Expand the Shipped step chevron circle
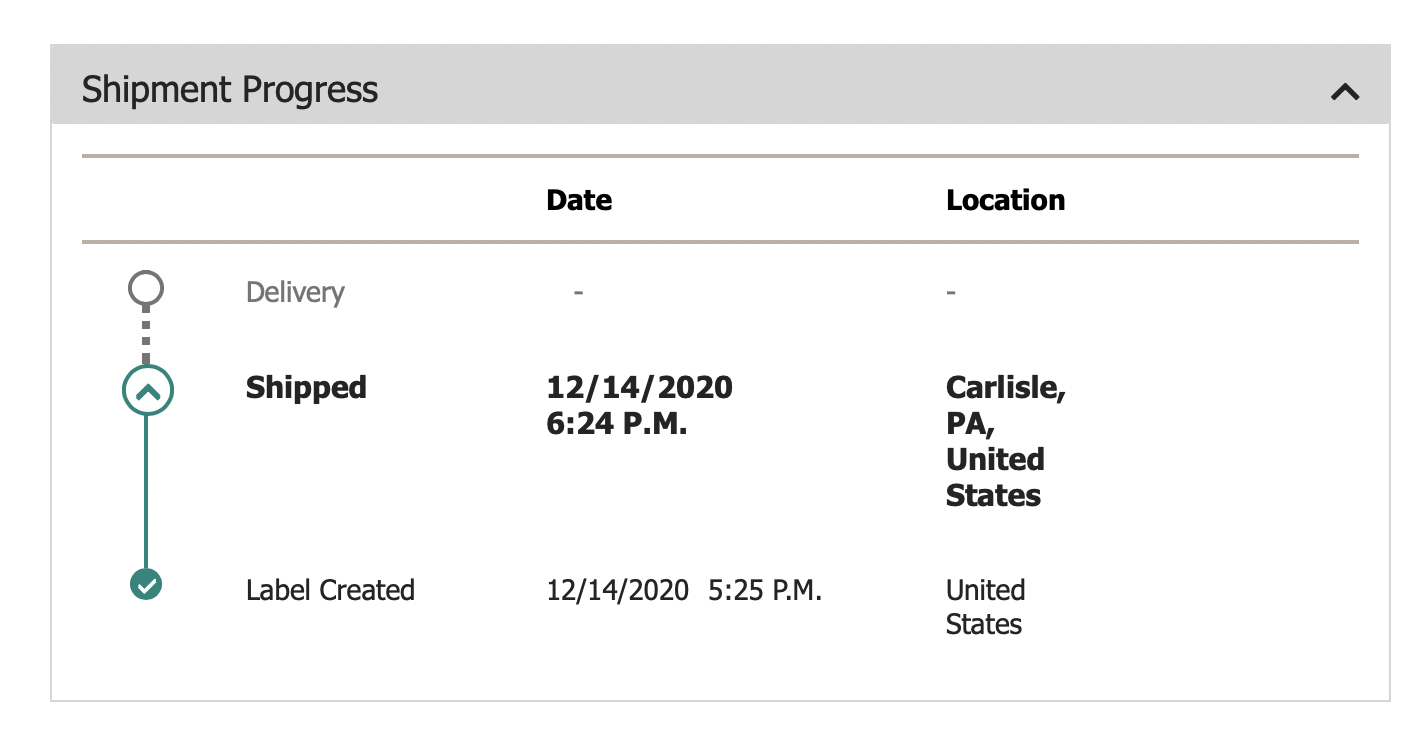Image resolution: width=1424 pixels, height=746 pixels. (147, 391)
